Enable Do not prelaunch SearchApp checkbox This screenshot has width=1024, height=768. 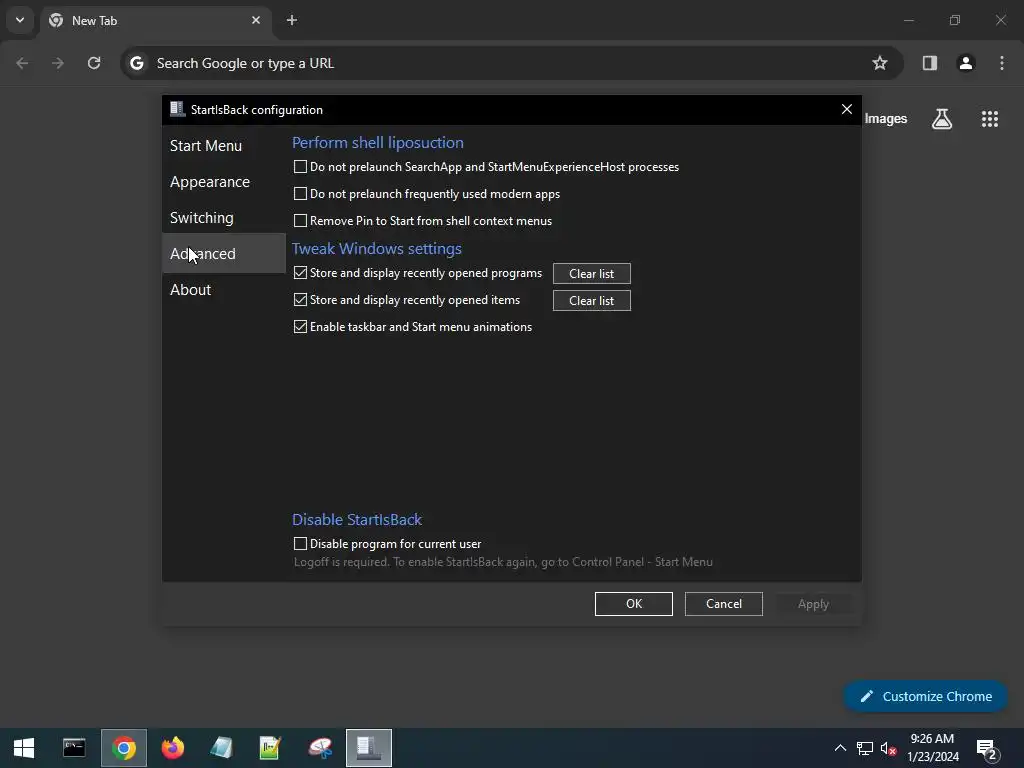pos(300,167)
